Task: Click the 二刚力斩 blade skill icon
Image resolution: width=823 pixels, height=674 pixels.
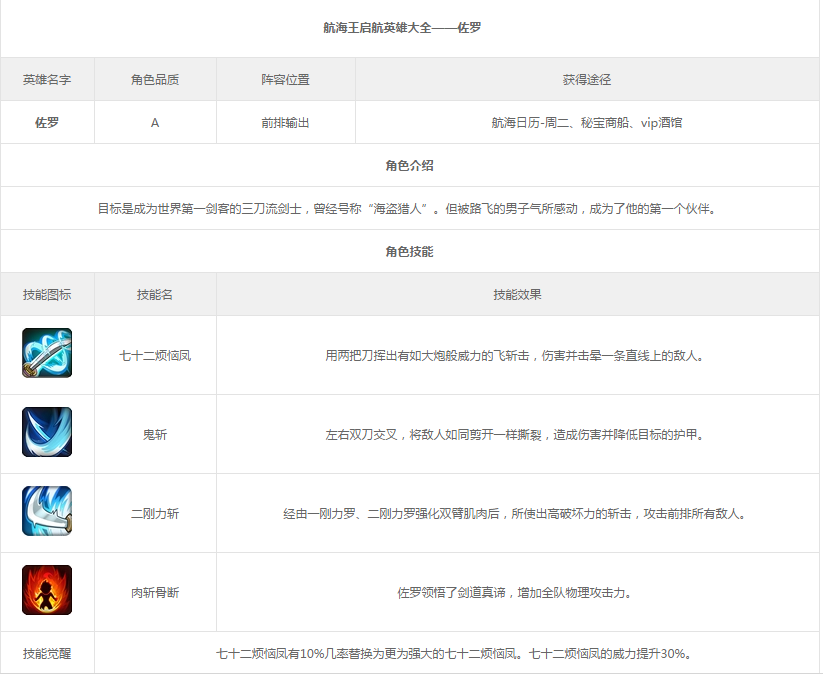Action: (x=47, y=511)
